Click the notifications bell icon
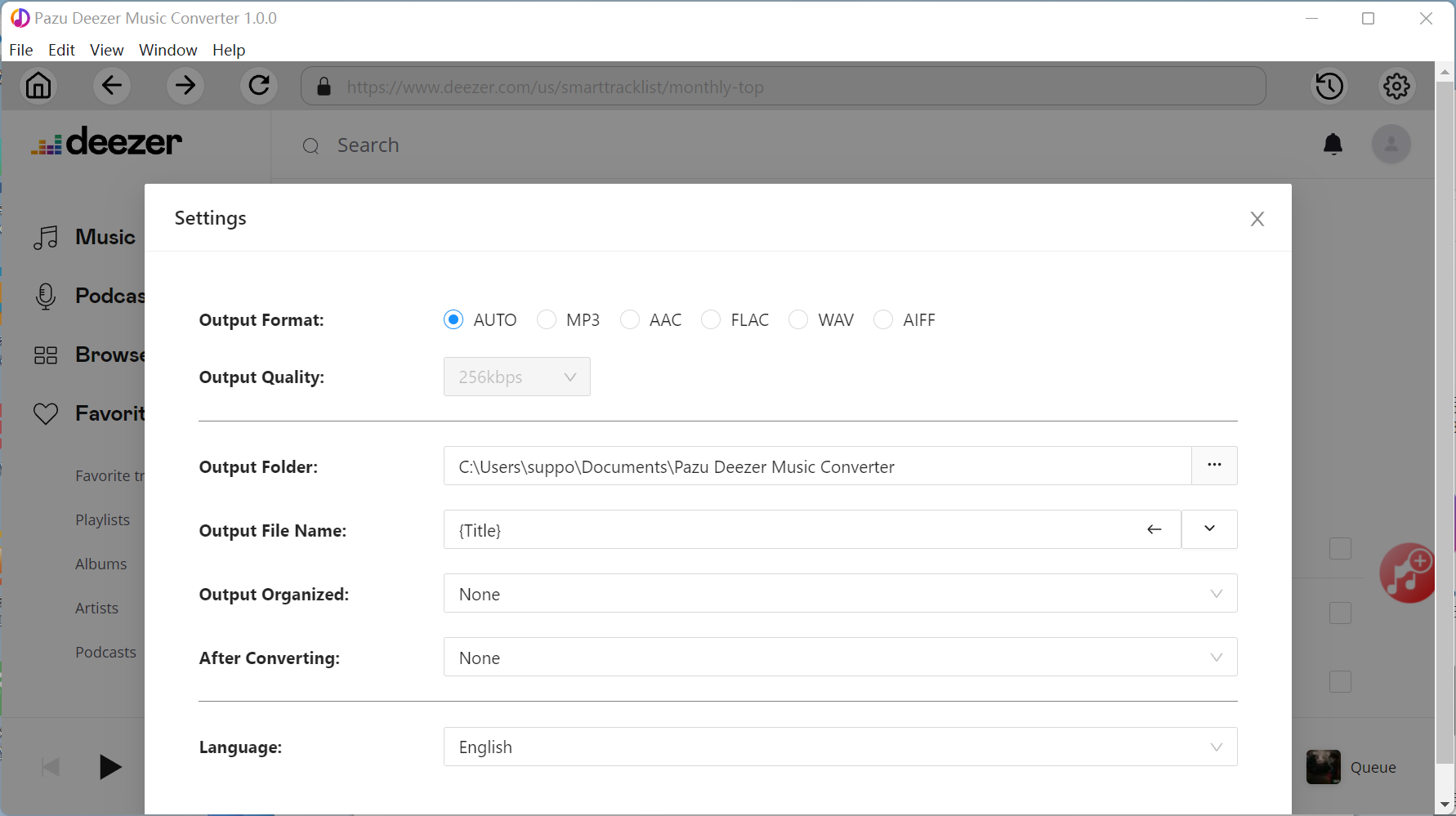 point(1333,145)
